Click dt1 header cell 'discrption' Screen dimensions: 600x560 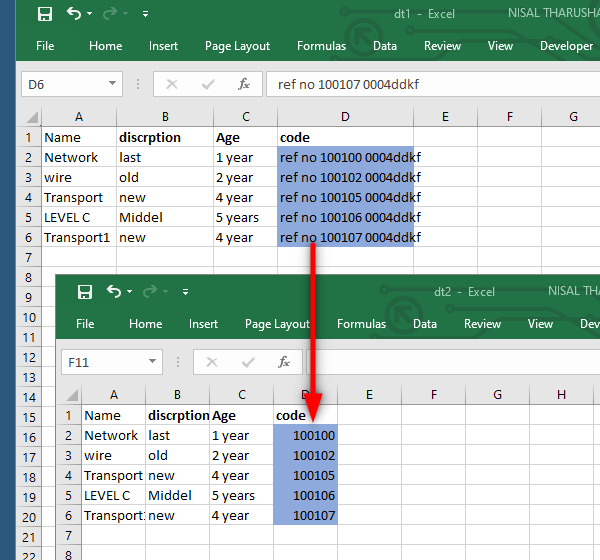tap(165, 137)
